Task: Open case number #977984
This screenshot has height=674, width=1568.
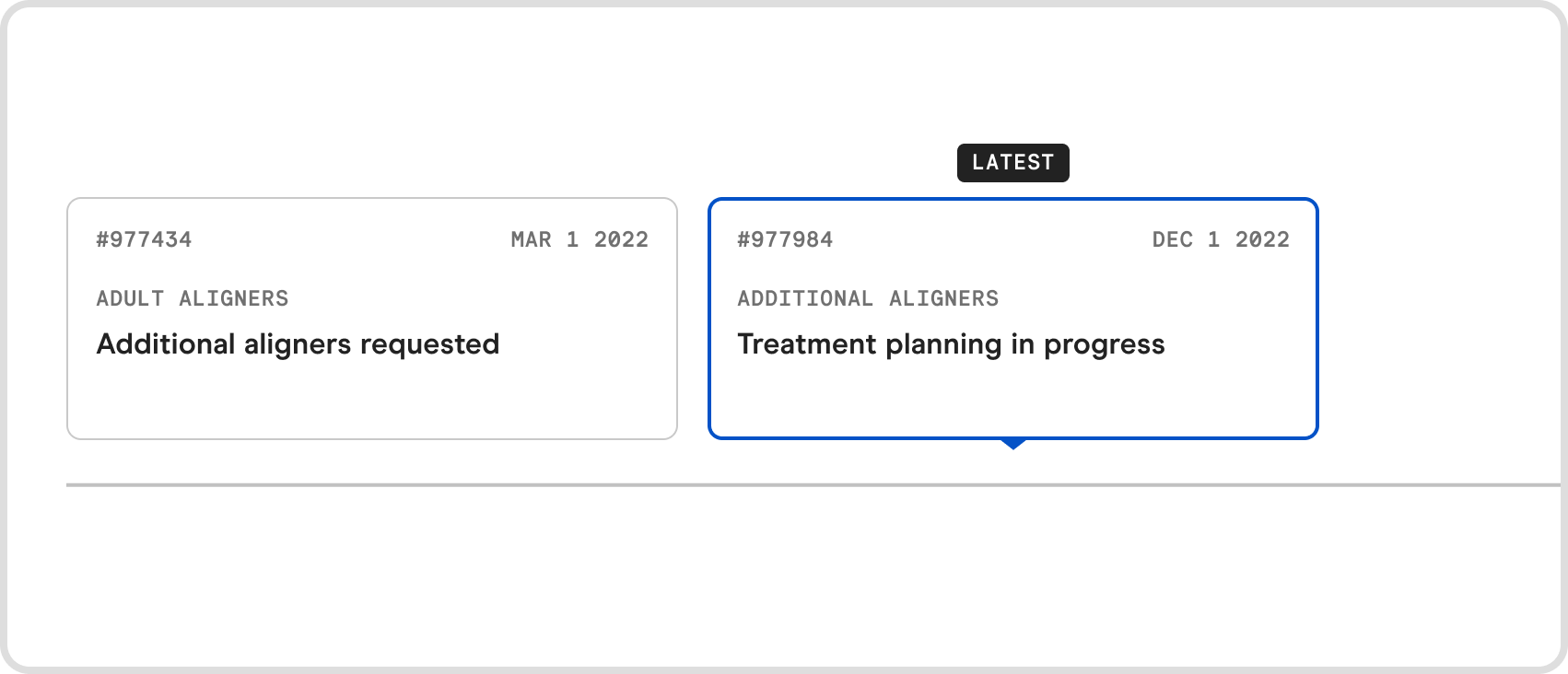Action: pyautogui.click(x=785, y=240)
